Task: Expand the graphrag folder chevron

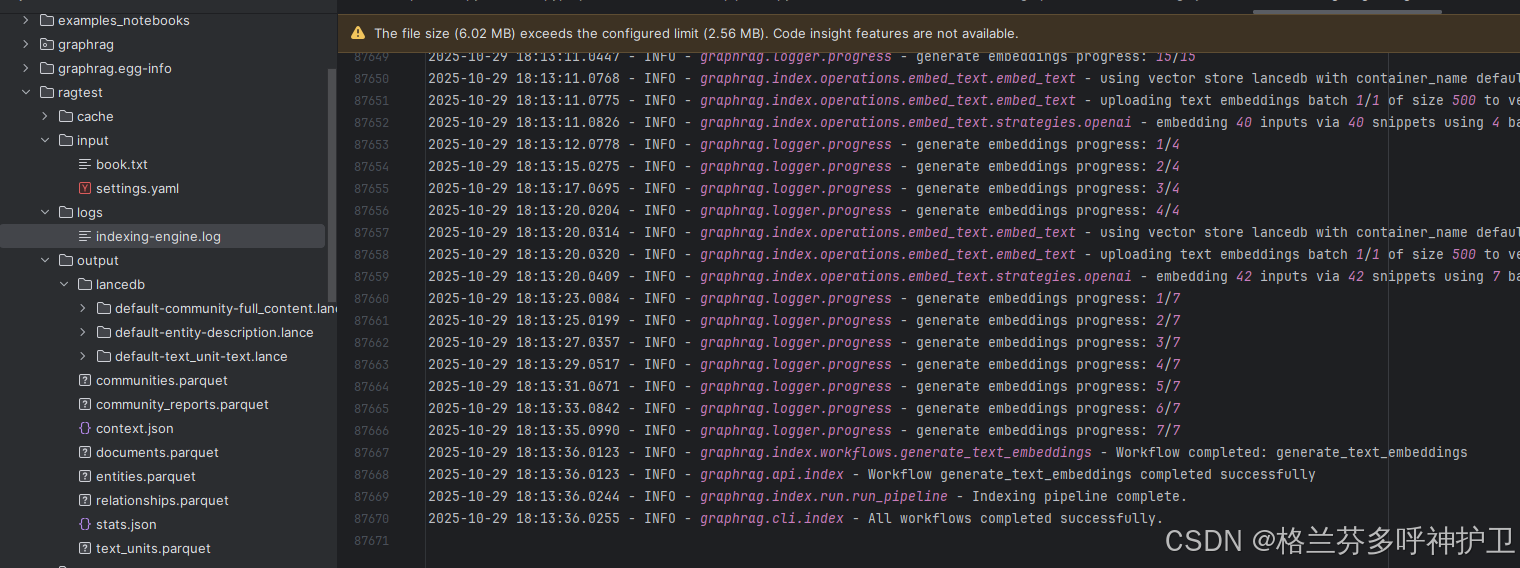Action: [x=26, y=44]
